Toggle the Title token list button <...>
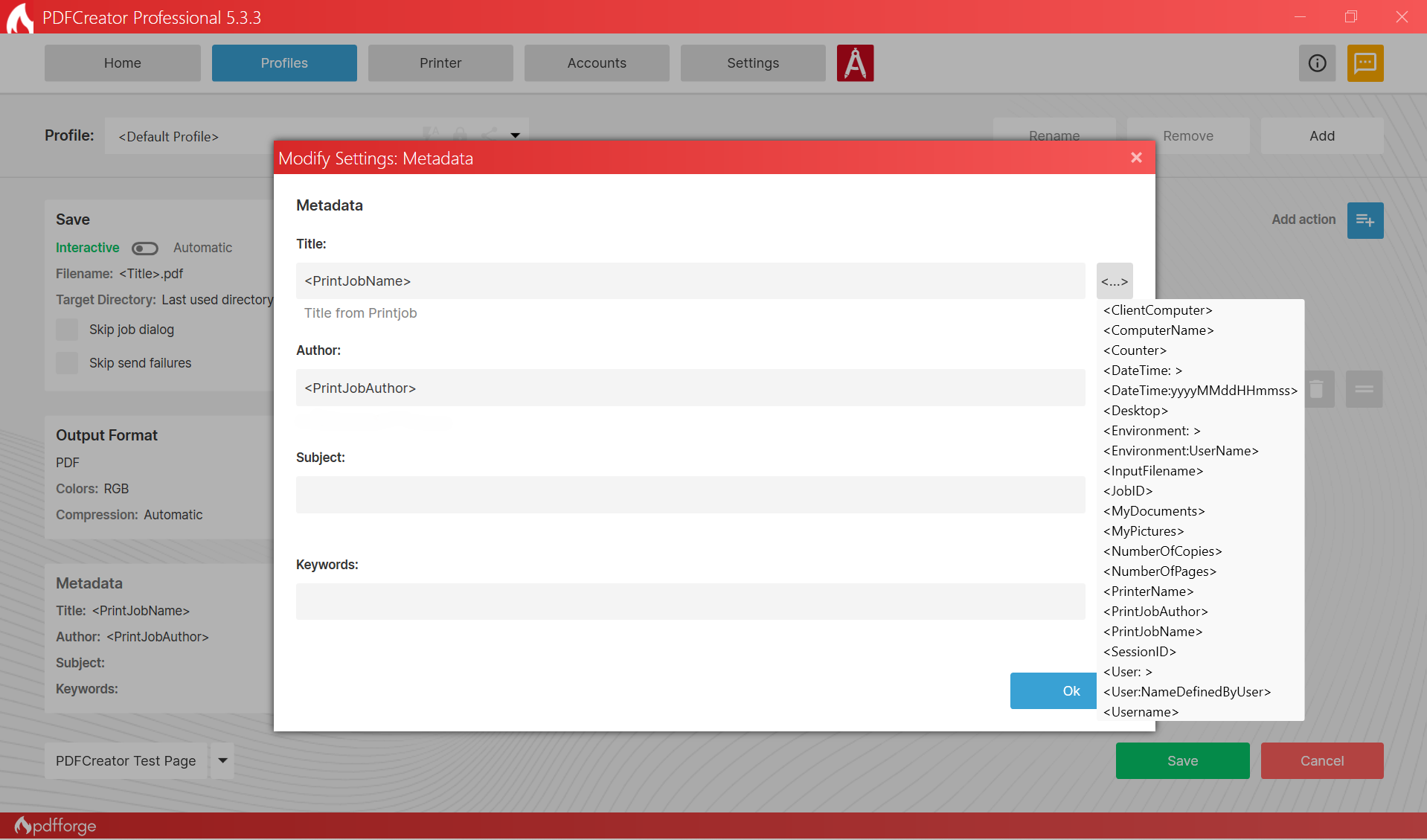The width and height of the screenshot is (1427, 840). click(1115, 281)
